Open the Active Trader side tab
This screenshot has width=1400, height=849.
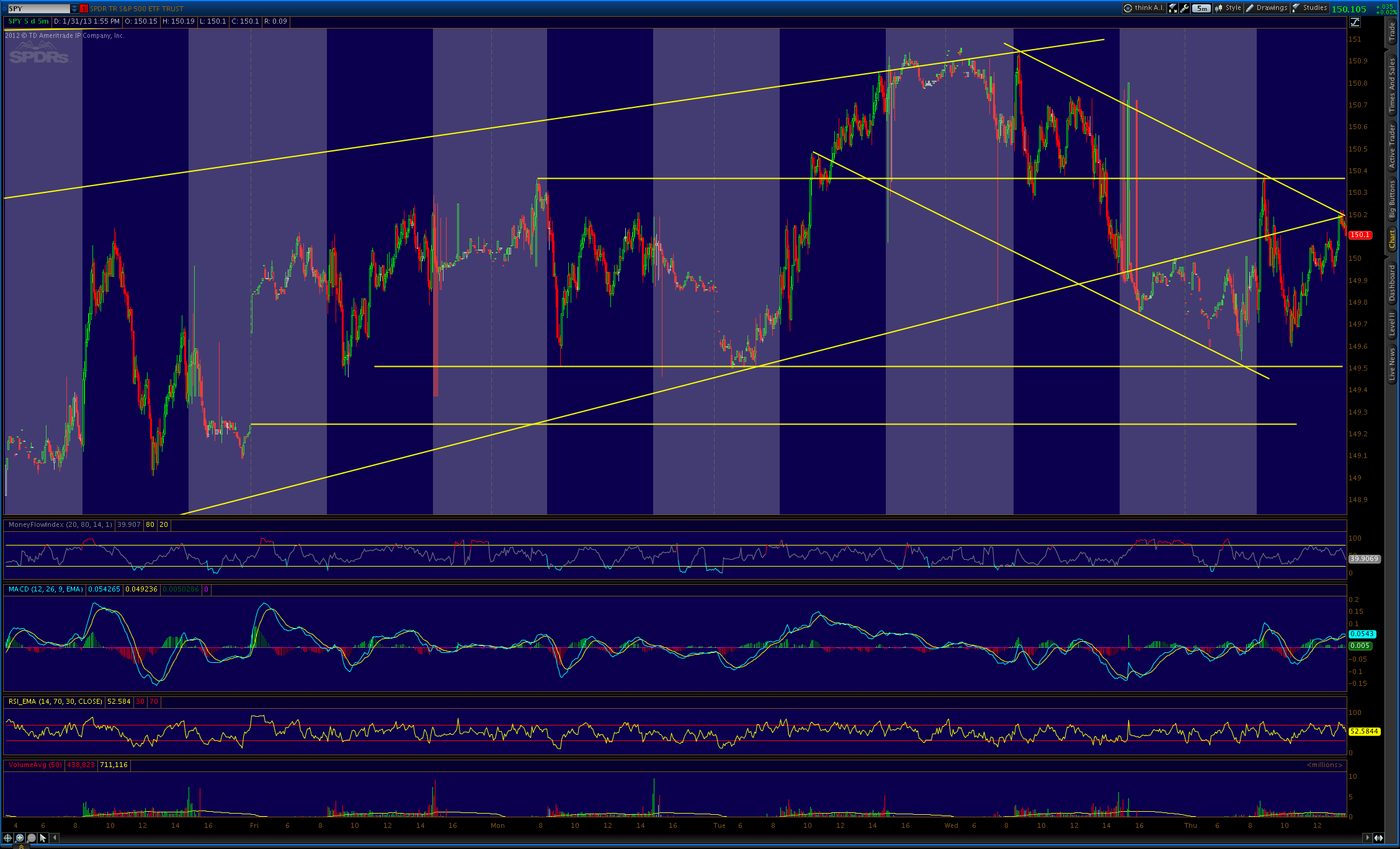coord(1392,146)
